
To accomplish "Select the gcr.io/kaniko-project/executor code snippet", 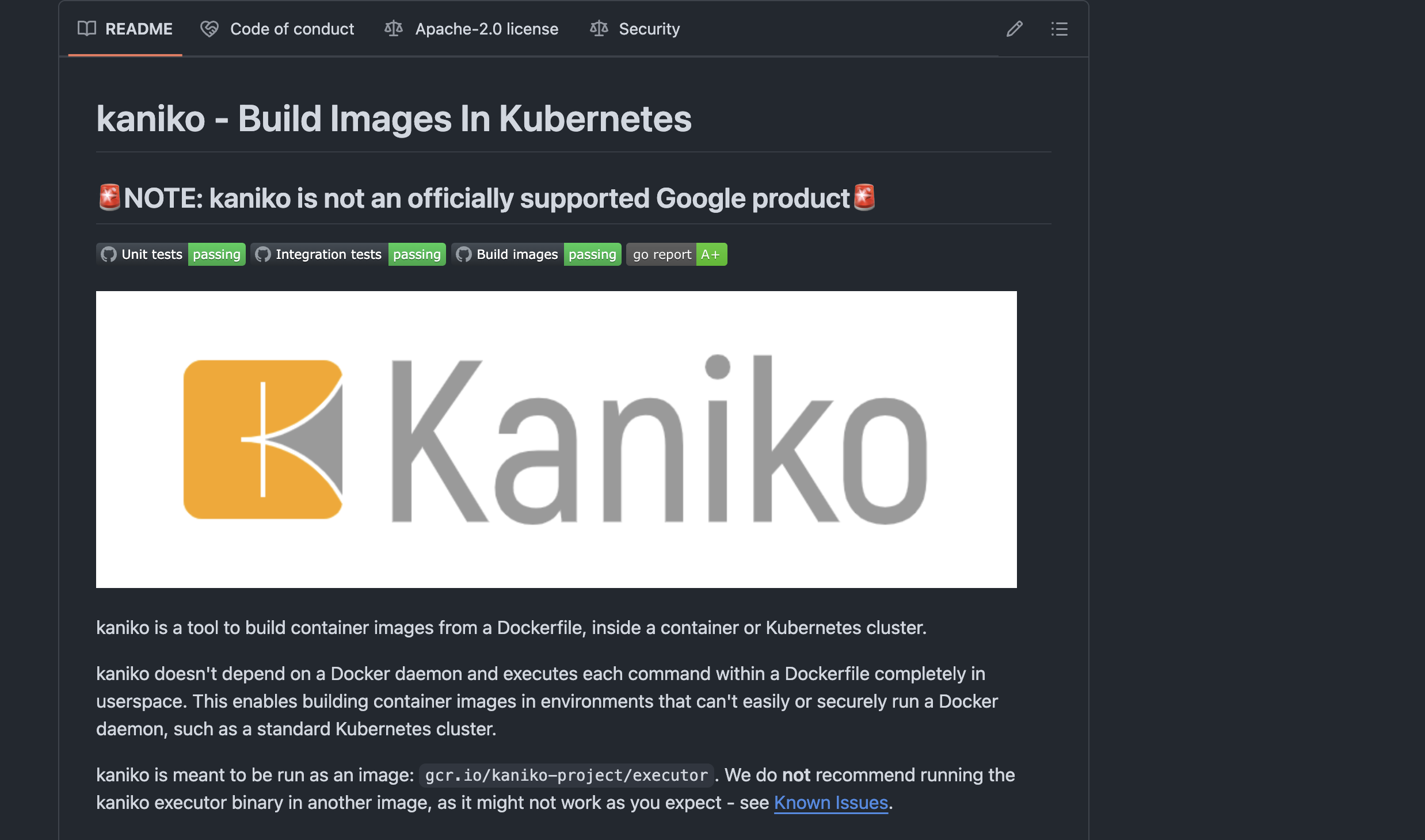I will coord(566,775).
